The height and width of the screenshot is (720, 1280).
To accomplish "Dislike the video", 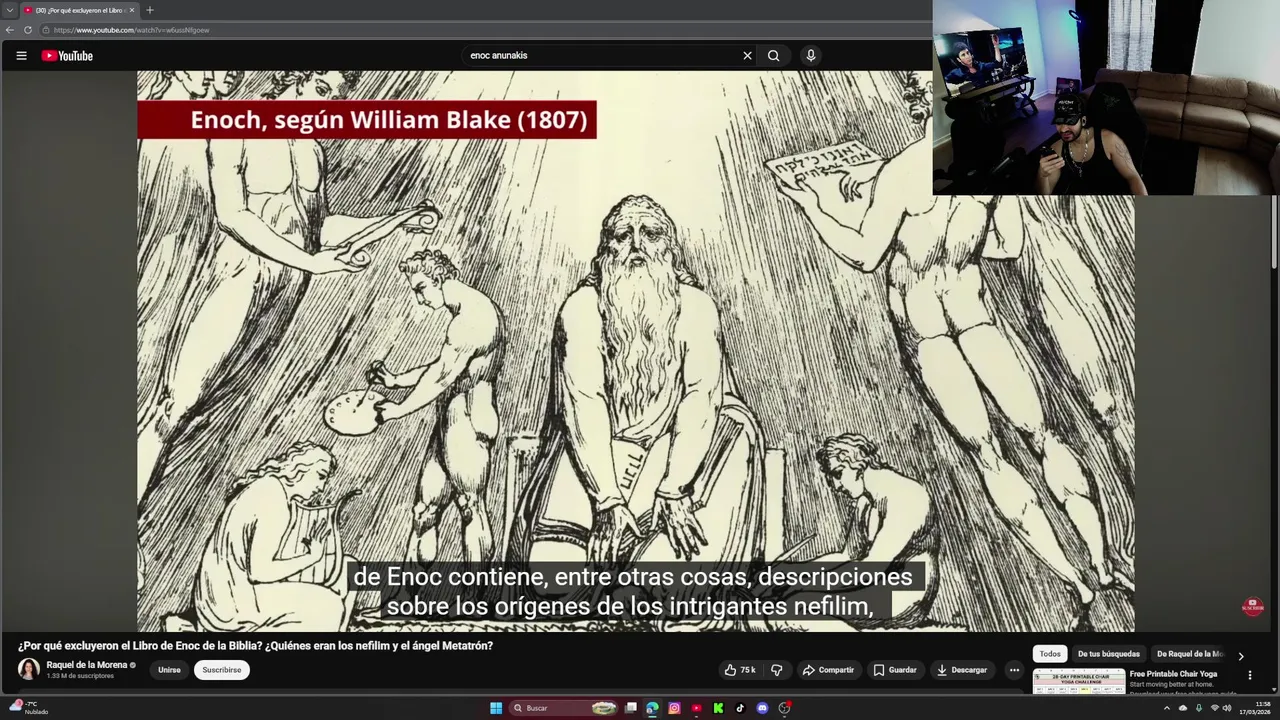I will [777, 670].
